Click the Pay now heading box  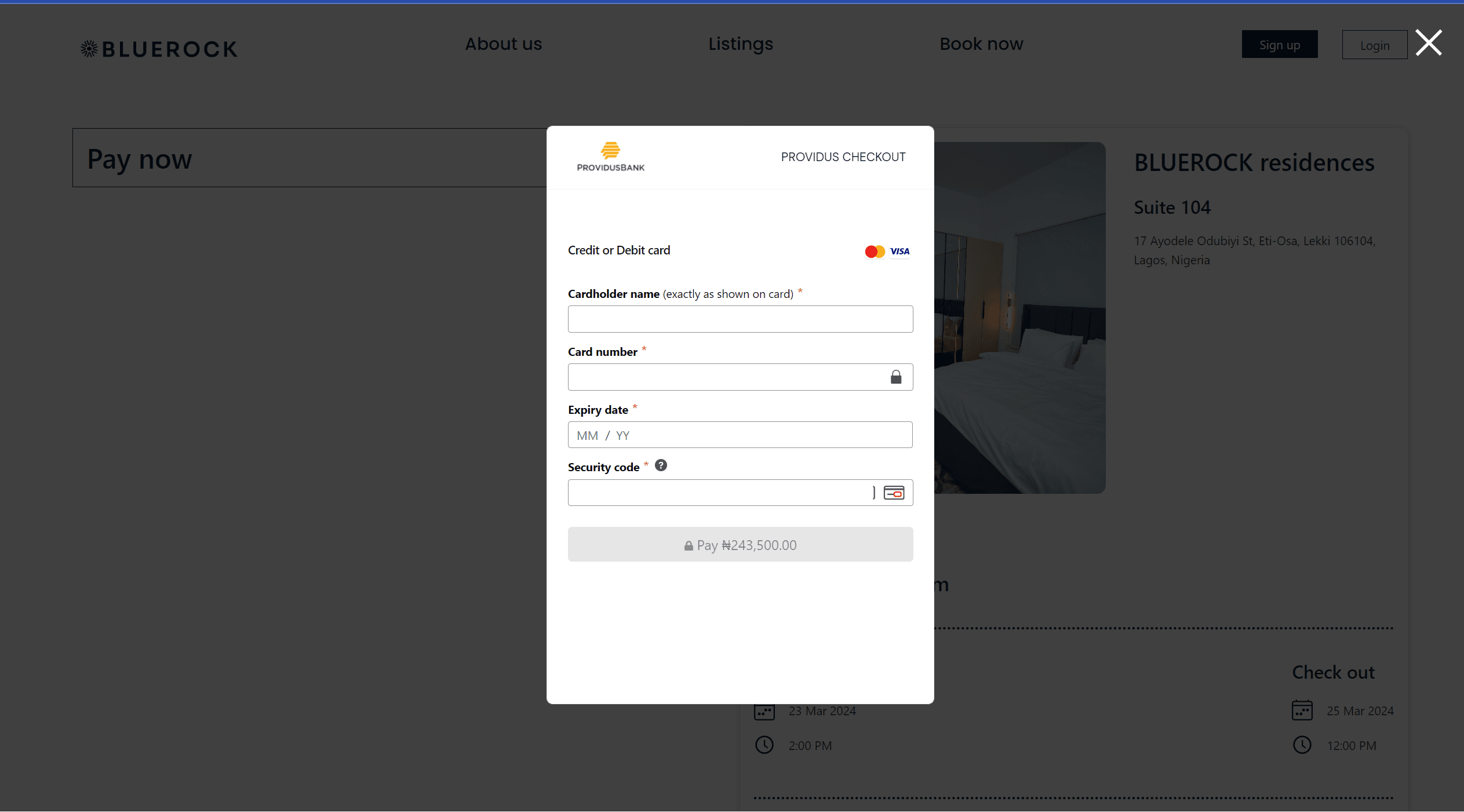pos(309,158)
